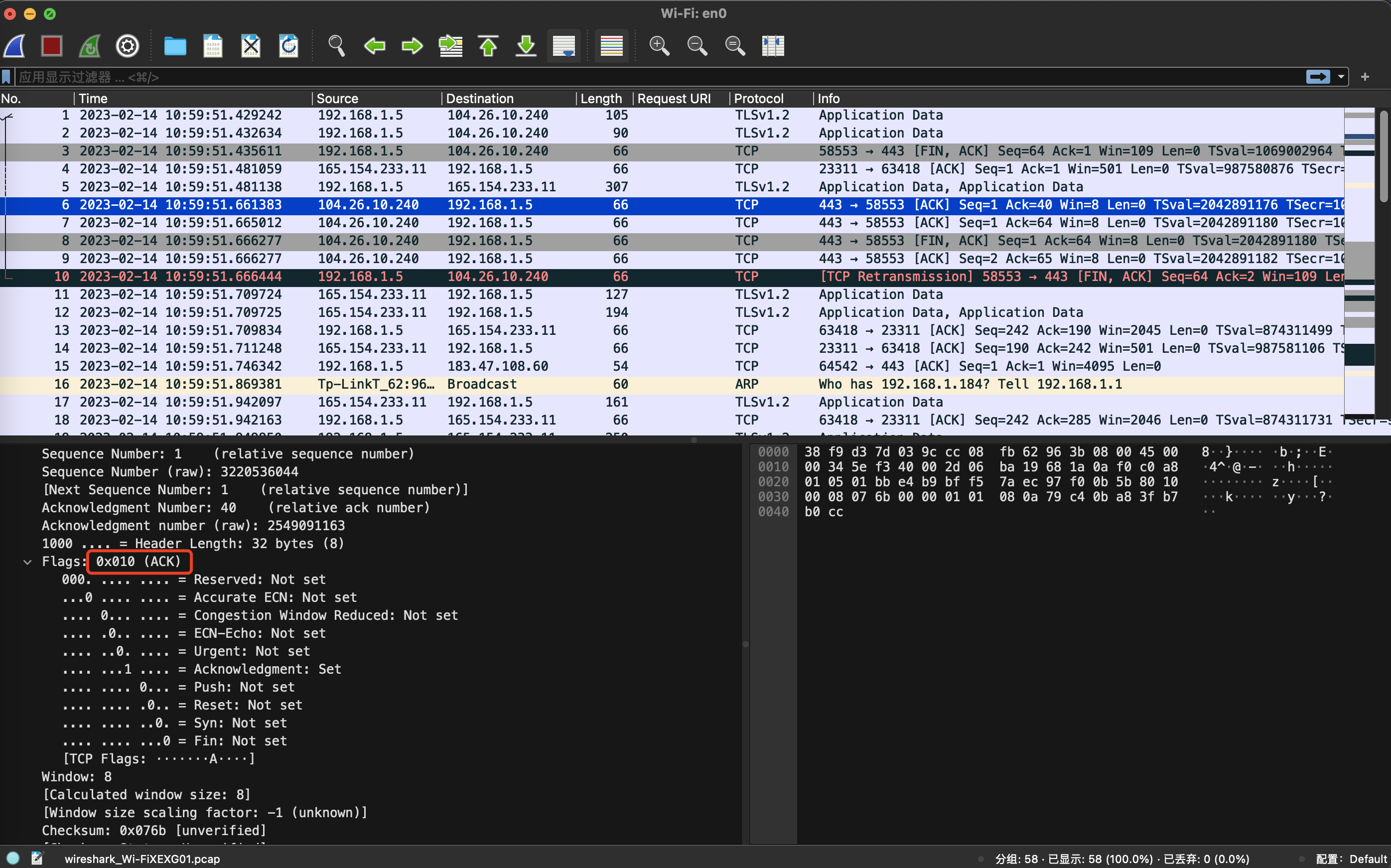Go forward in packet history arrow

point(412,46)
